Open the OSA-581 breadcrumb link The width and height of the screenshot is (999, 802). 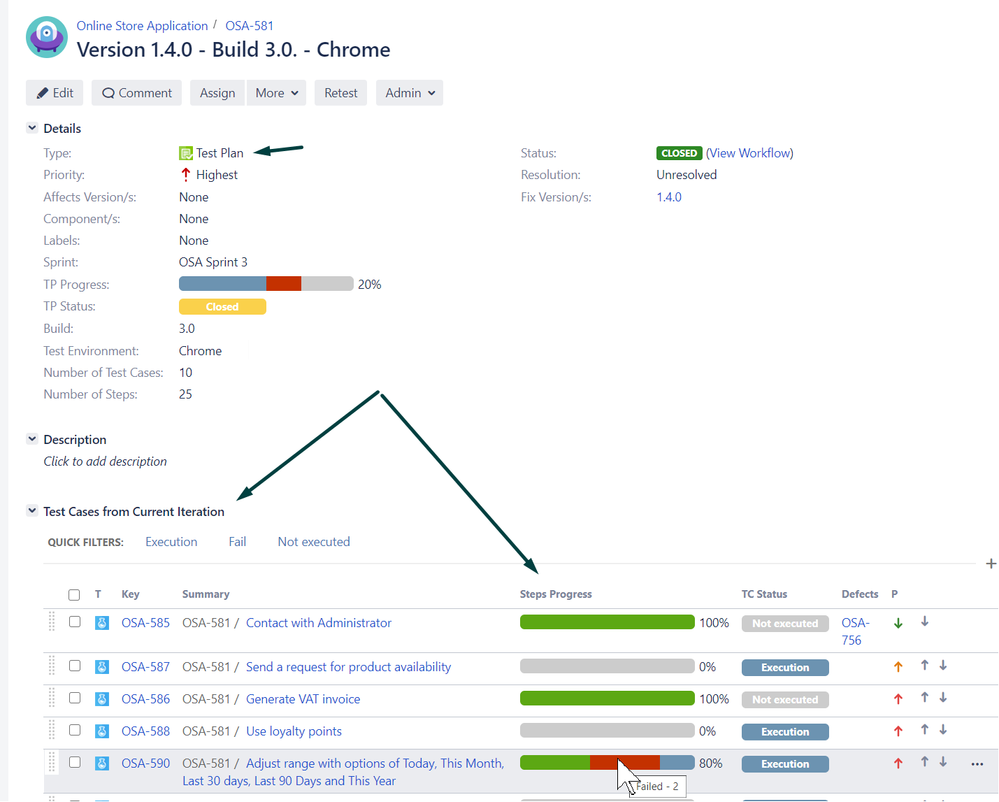click(249, 25)
